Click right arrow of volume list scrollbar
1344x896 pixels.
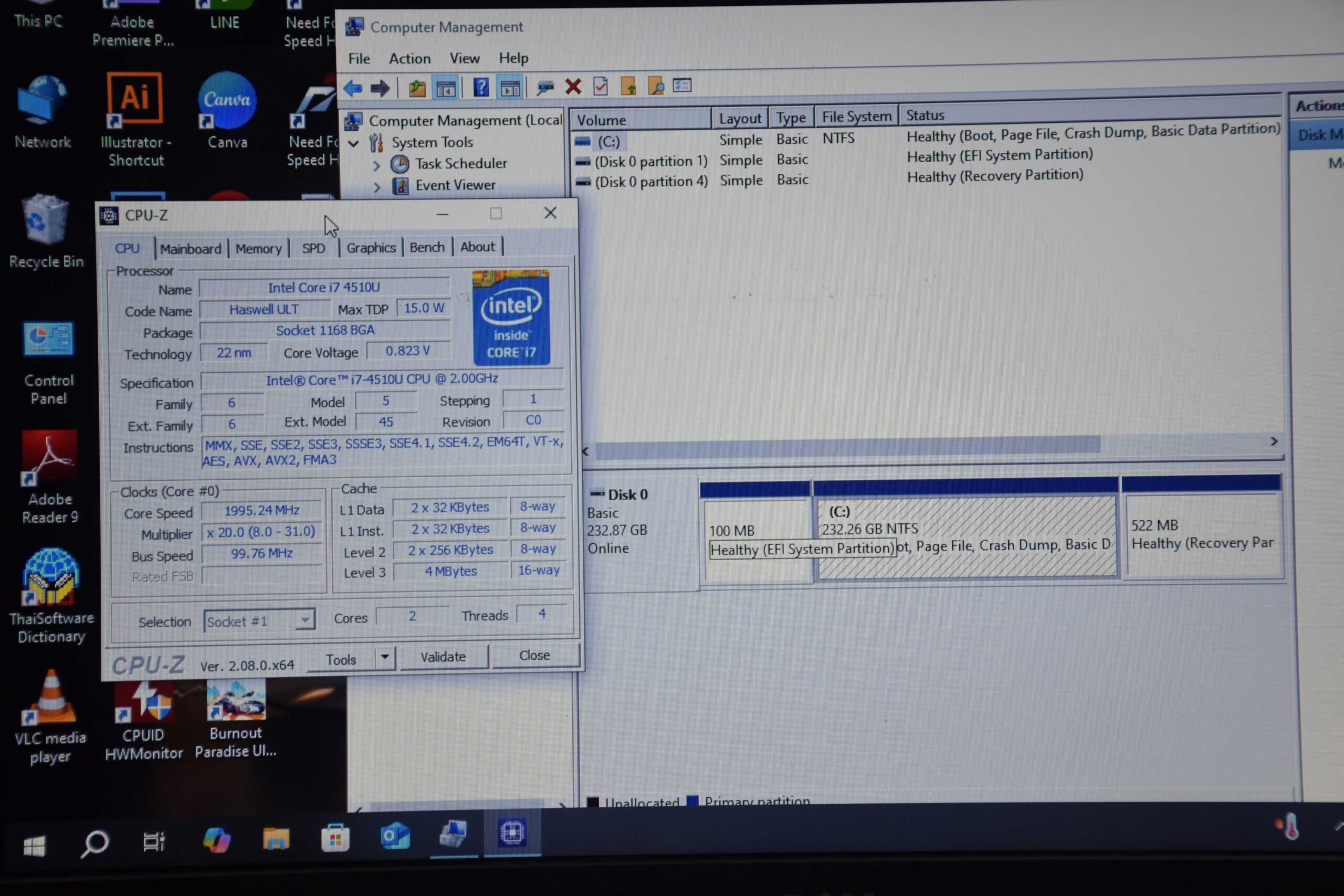(1273, 441)
